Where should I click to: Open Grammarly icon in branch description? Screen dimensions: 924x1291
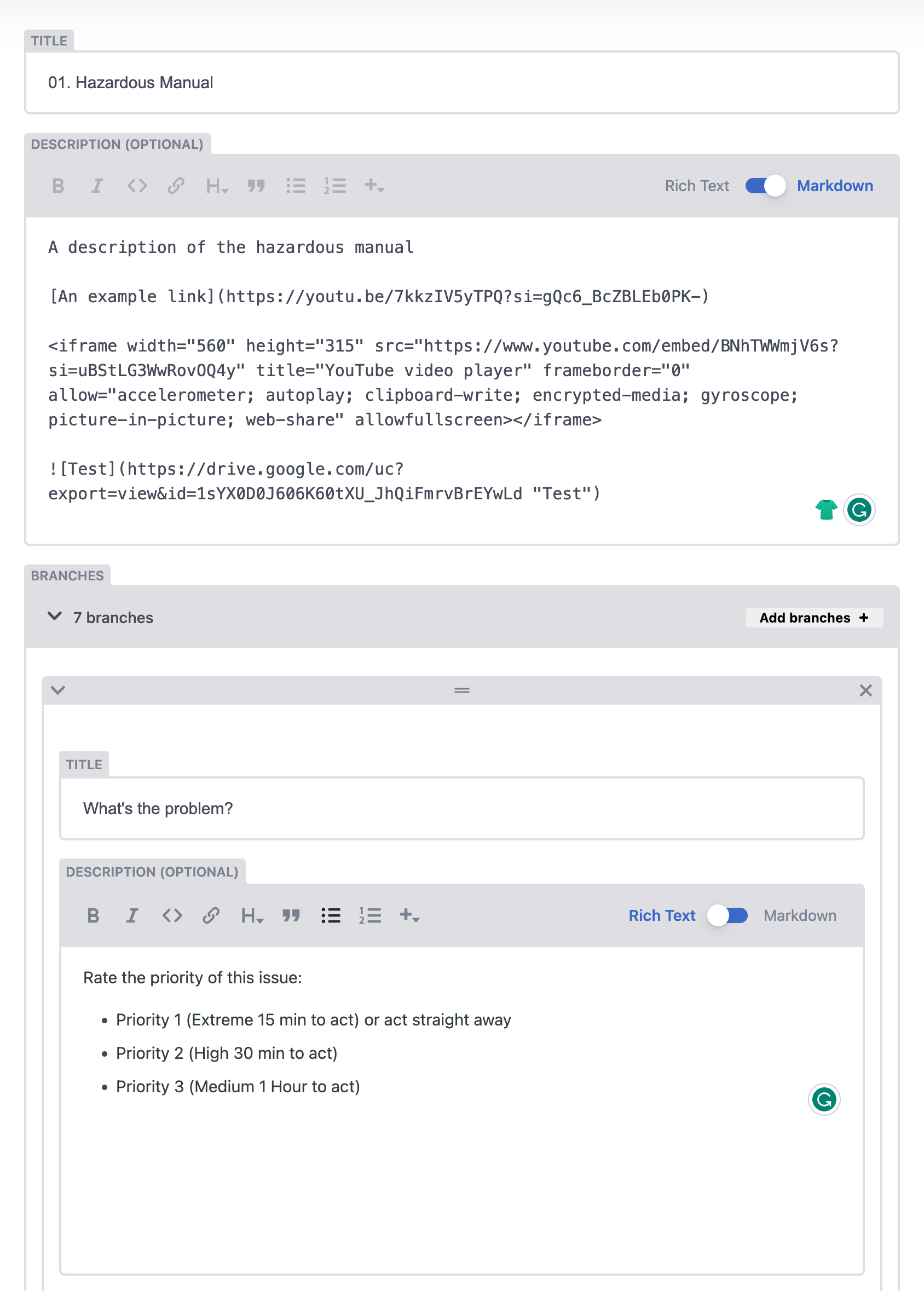(824, 1099)
